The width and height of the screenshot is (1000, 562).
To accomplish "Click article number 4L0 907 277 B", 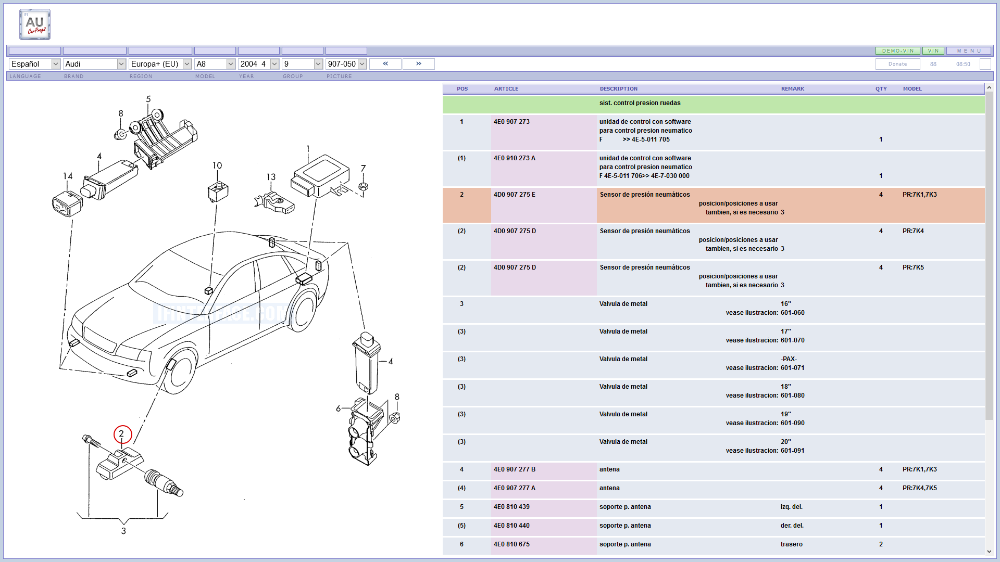I will click(x=515, y=470).
